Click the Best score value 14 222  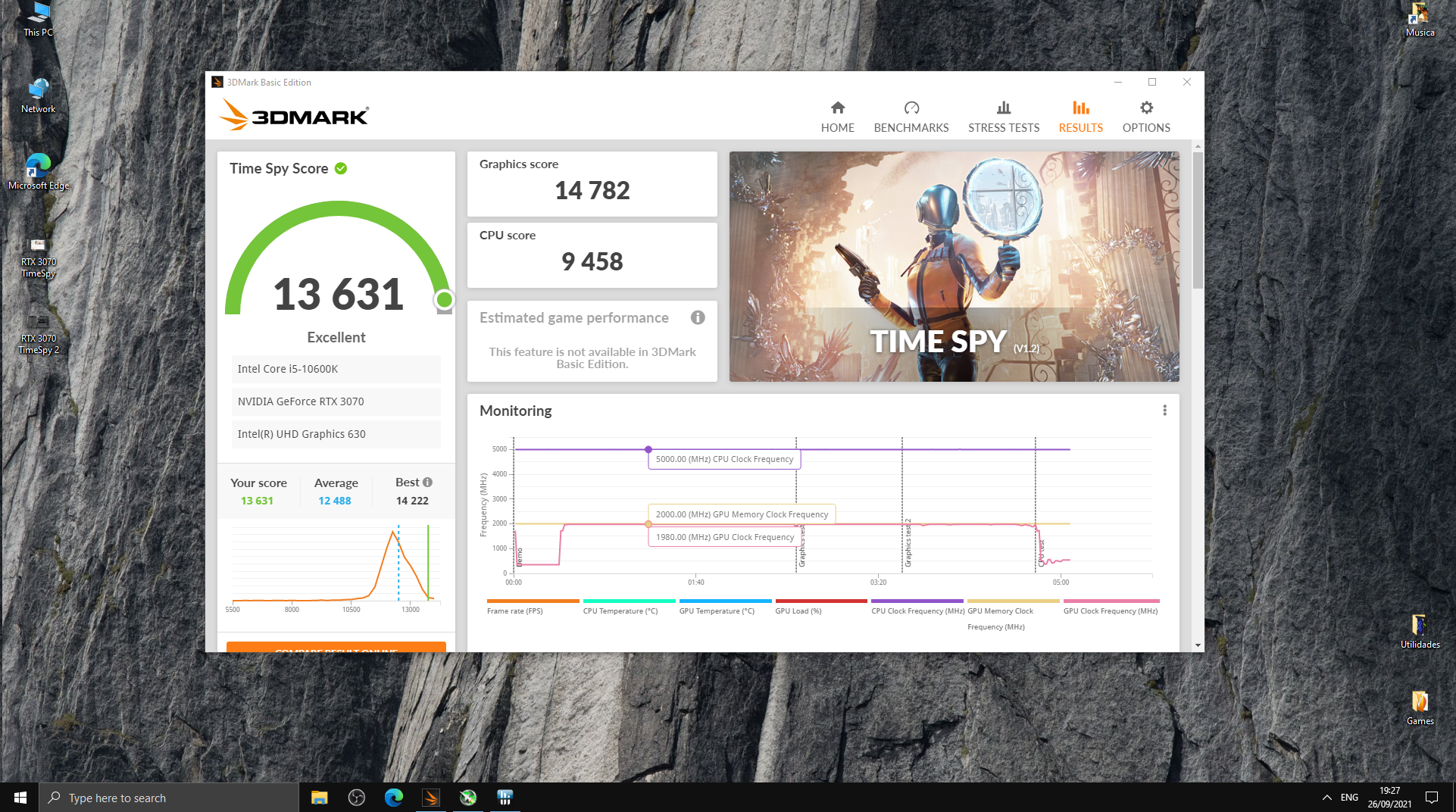click(x=412, y=501)
